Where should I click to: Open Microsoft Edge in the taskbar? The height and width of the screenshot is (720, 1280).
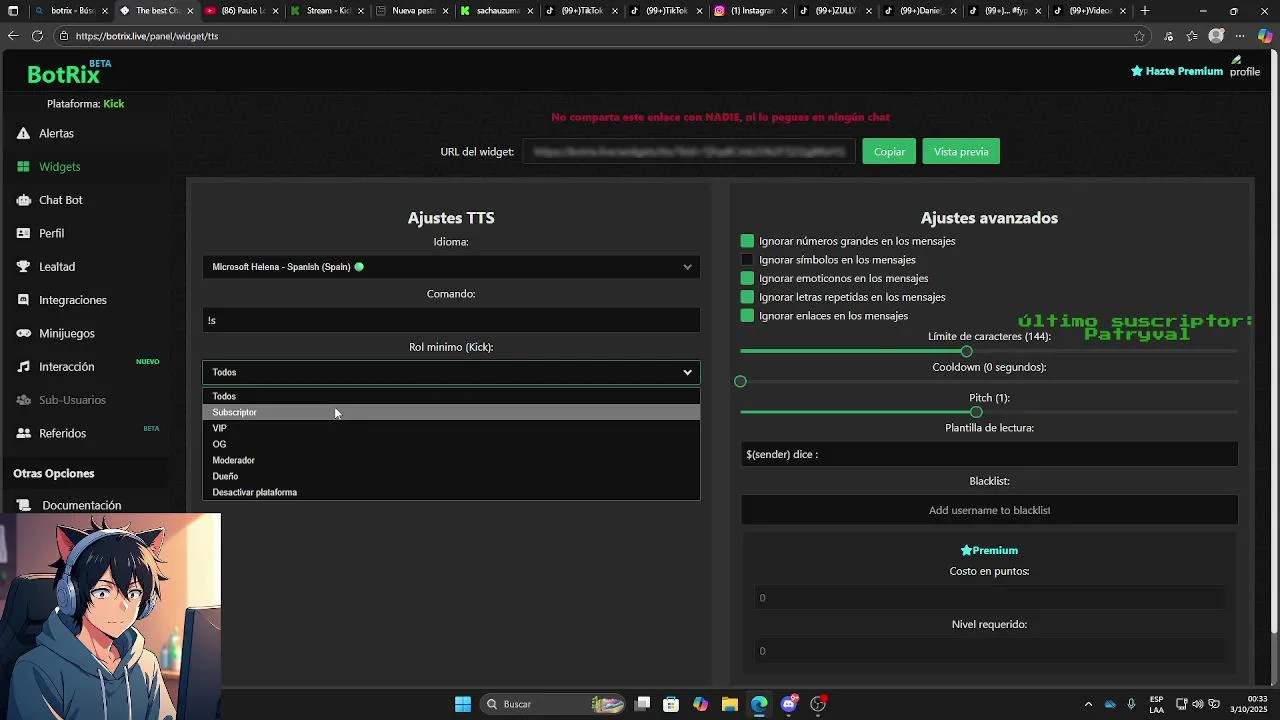tap(759, 704)
